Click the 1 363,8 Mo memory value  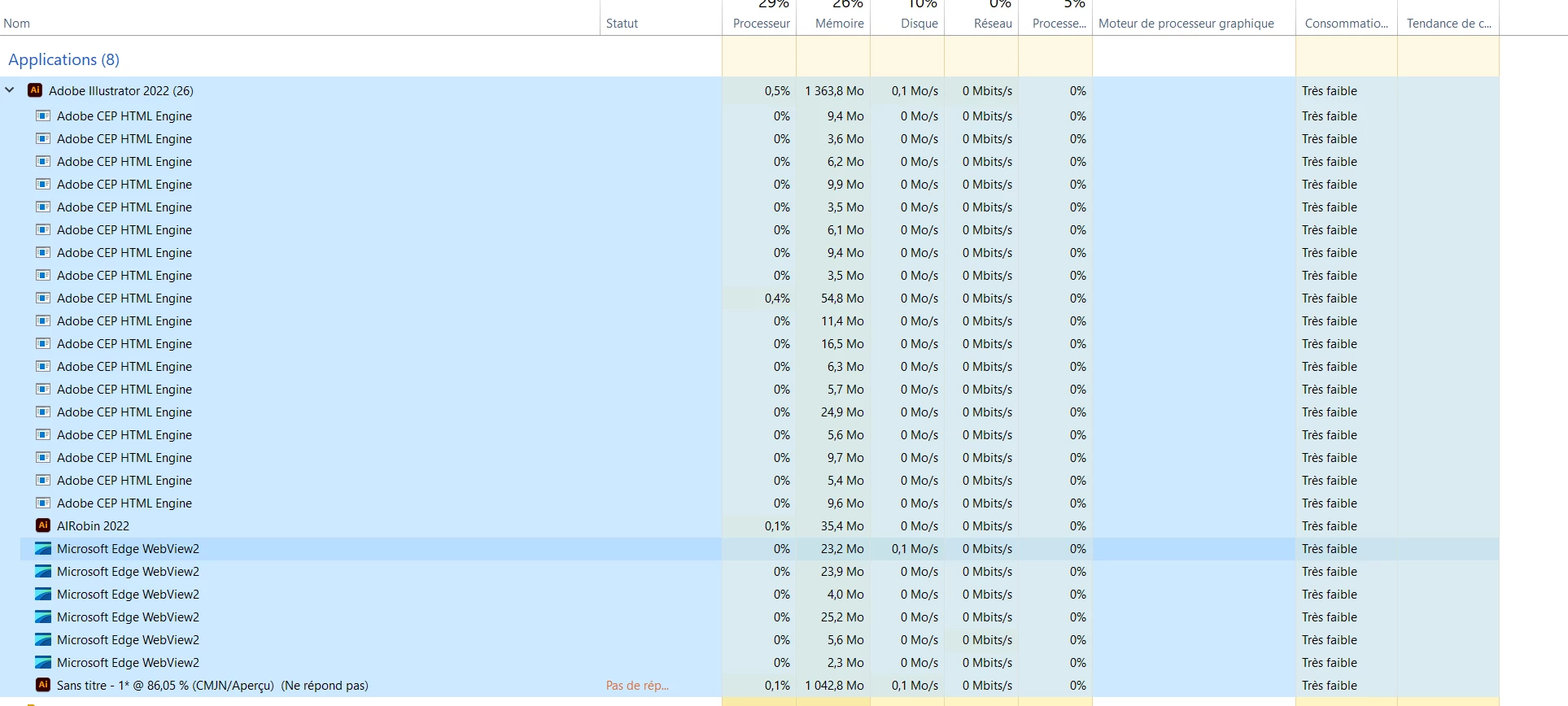point(834,90)
